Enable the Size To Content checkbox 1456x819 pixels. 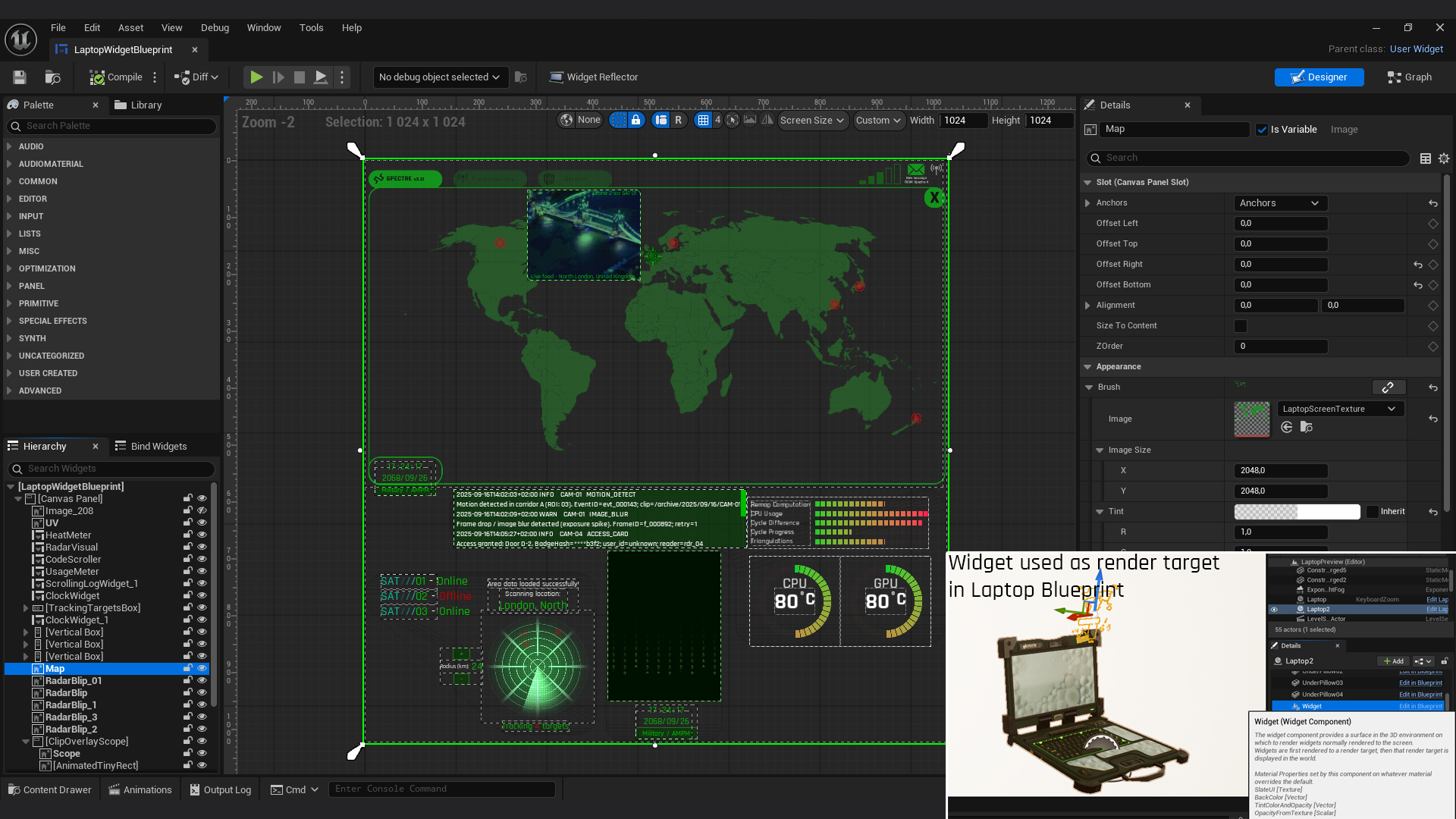(1241, 326)
